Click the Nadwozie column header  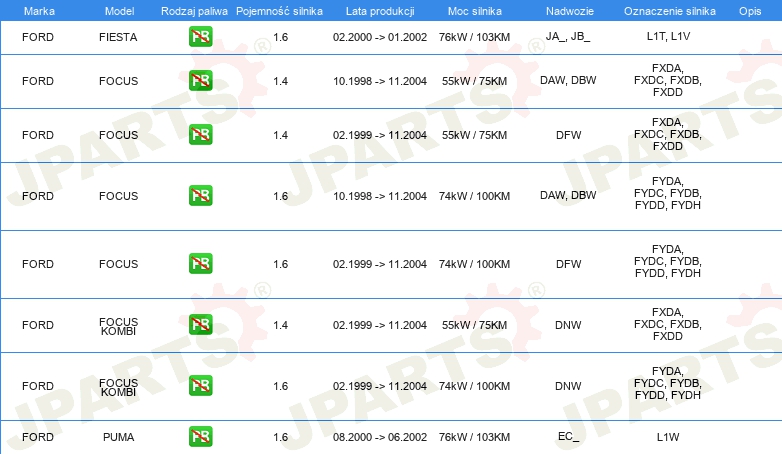[x=570, y=11]
